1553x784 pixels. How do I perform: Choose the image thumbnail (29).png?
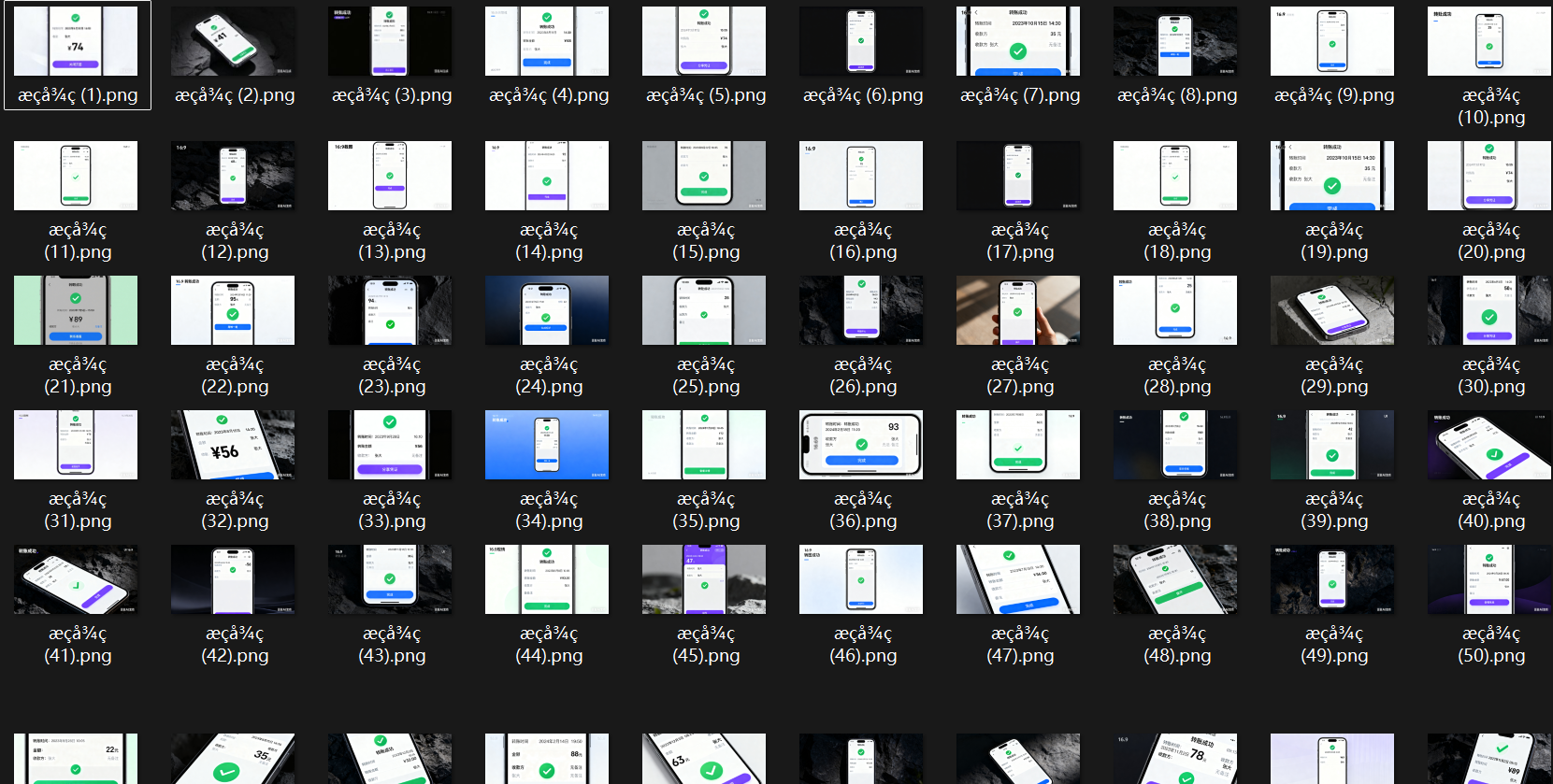[1332, 310]
